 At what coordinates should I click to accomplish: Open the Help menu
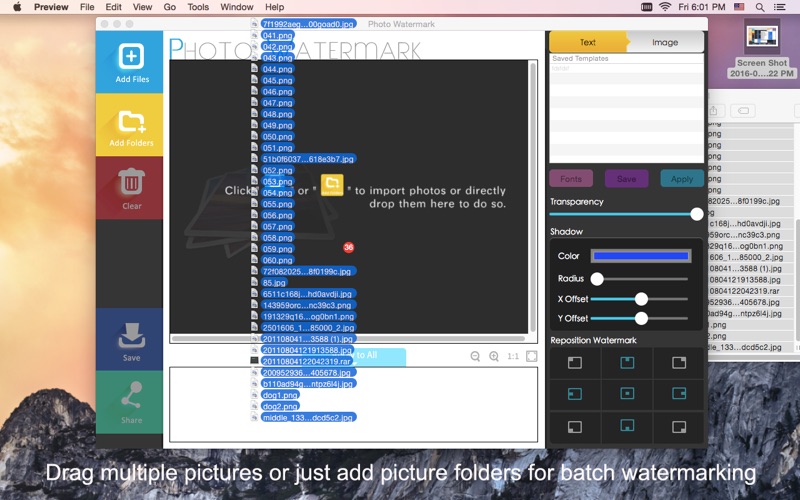click(274, 7)
